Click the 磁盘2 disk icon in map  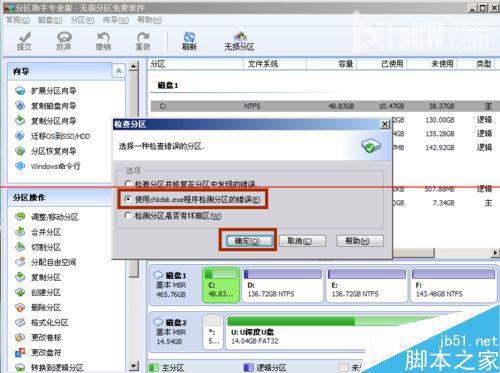pos(158,322)
